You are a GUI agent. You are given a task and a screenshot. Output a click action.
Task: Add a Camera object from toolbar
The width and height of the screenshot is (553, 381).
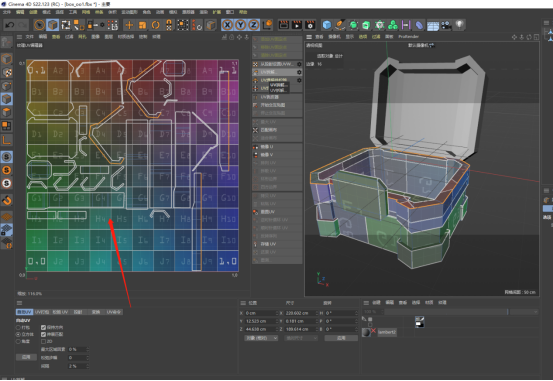pyautogui.click(x=446, y=25)
